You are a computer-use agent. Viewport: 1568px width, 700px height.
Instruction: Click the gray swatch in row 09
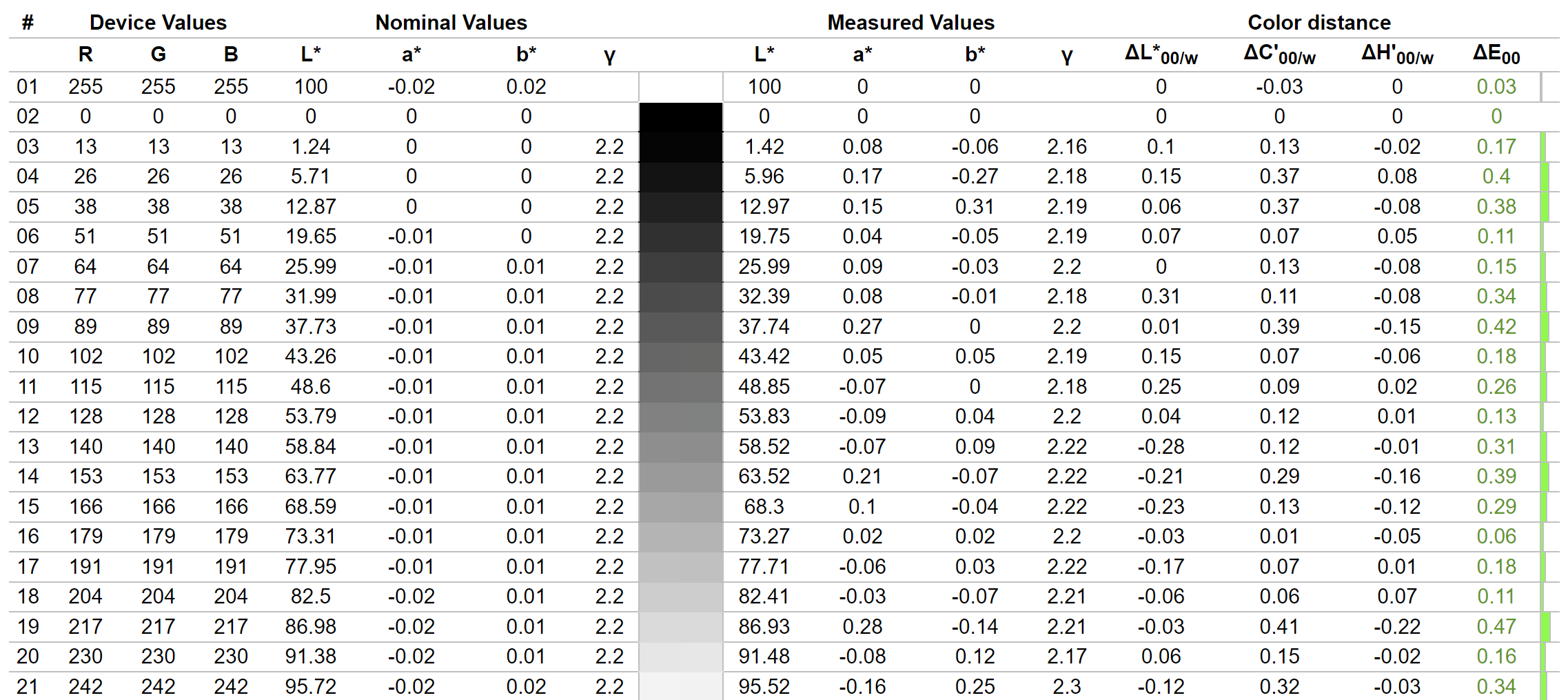click(x=680, y=326)
